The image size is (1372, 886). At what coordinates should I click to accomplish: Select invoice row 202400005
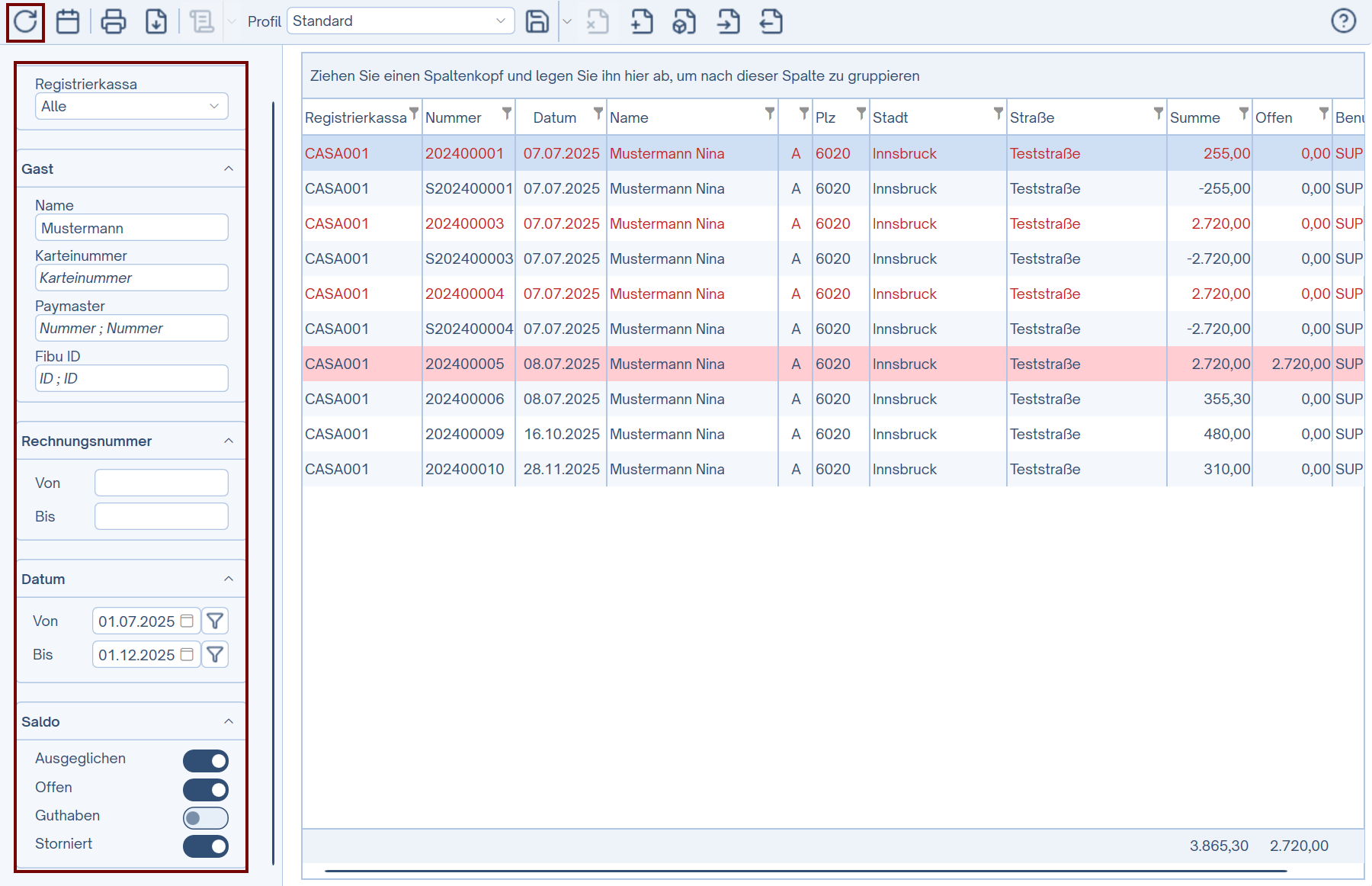pyautogui.click(x=464, y=364)
